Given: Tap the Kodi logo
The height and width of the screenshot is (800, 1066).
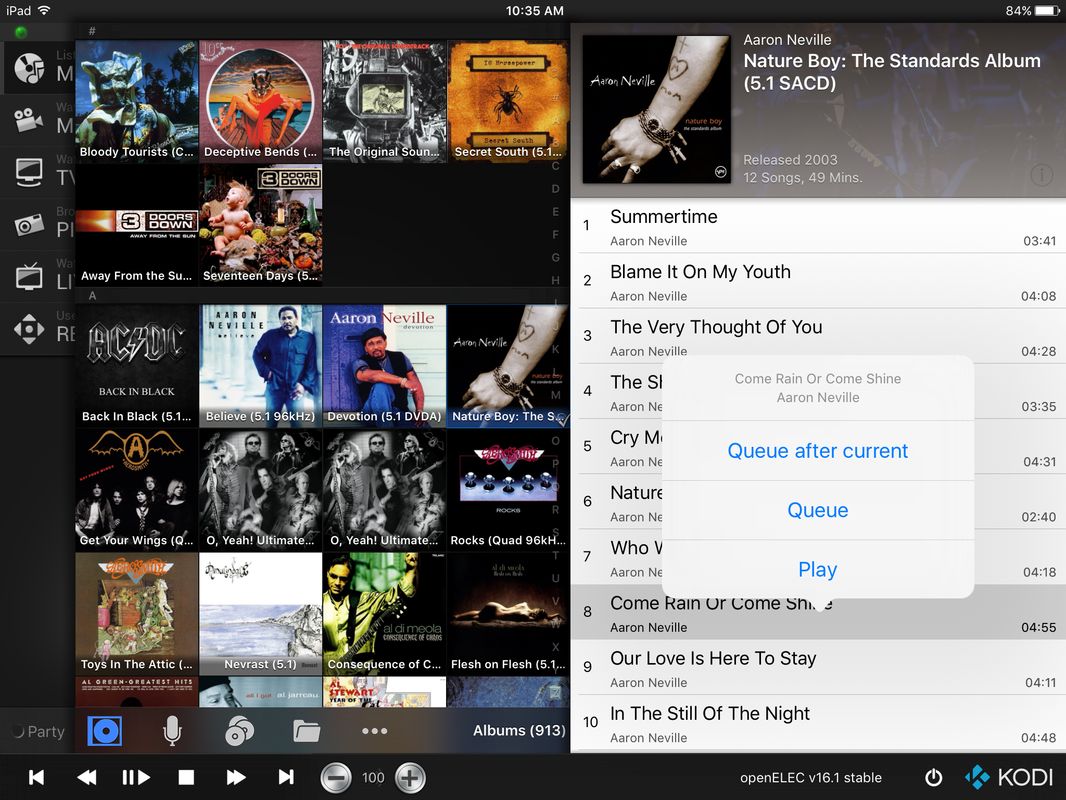Looking at the screenshot, I should click(x=1009, y=777).
